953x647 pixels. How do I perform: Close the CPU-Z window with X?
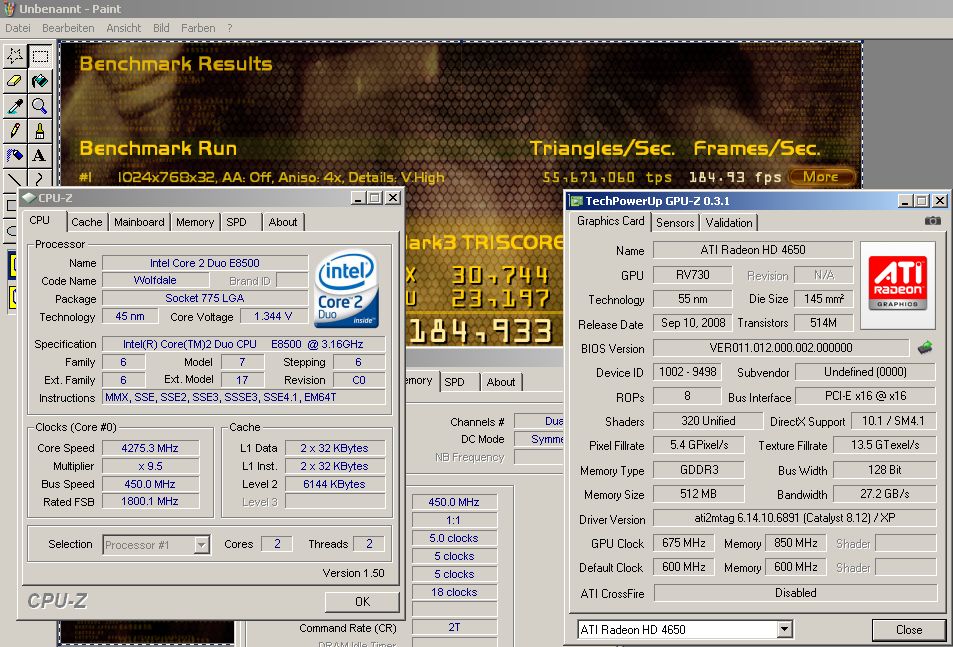click(x=393, y=197)
